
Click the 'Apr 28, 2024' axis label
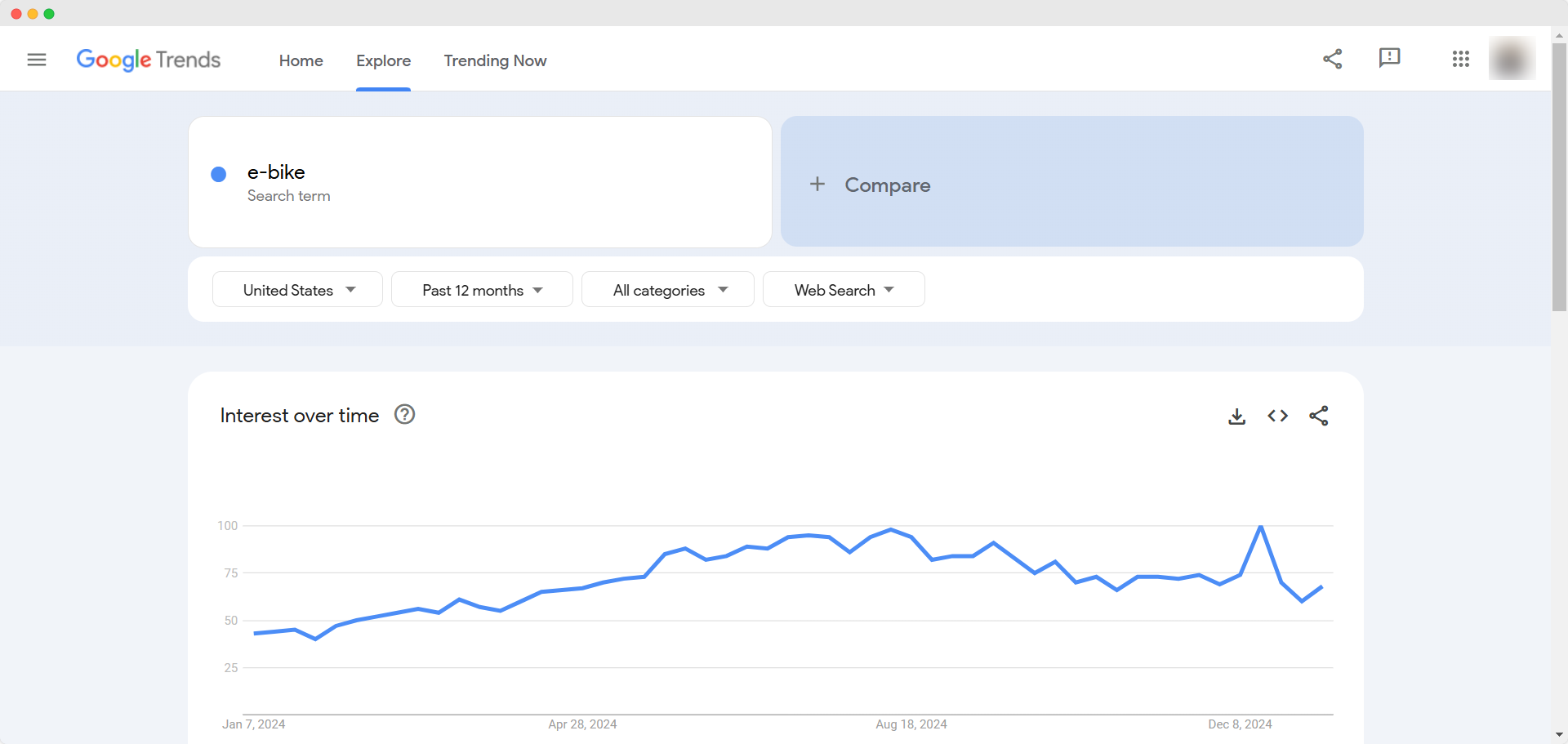tap(582, 724)
